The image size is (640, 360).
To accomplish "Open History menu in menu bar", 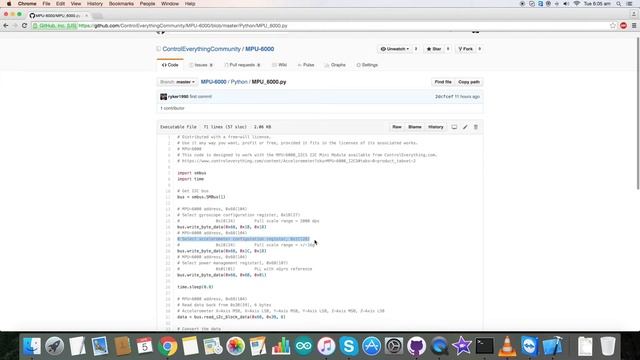I will [x=95, y=4].
